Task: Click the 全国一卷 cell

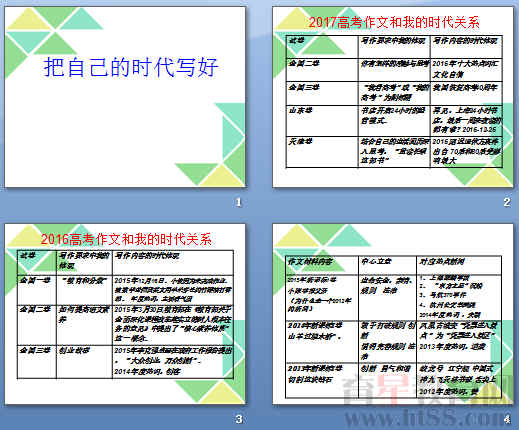Action: pos(37,289)
